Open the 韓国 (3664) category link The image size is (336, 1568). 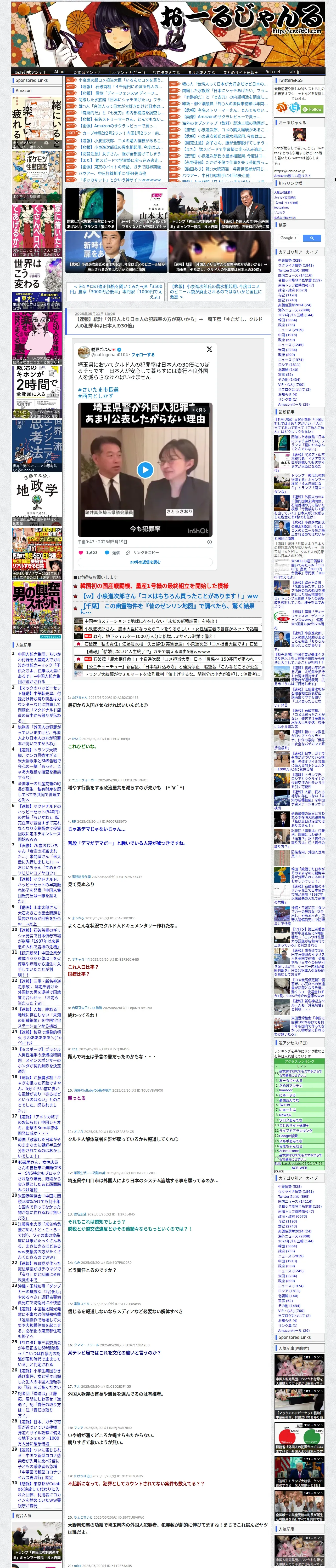point(287,320)
